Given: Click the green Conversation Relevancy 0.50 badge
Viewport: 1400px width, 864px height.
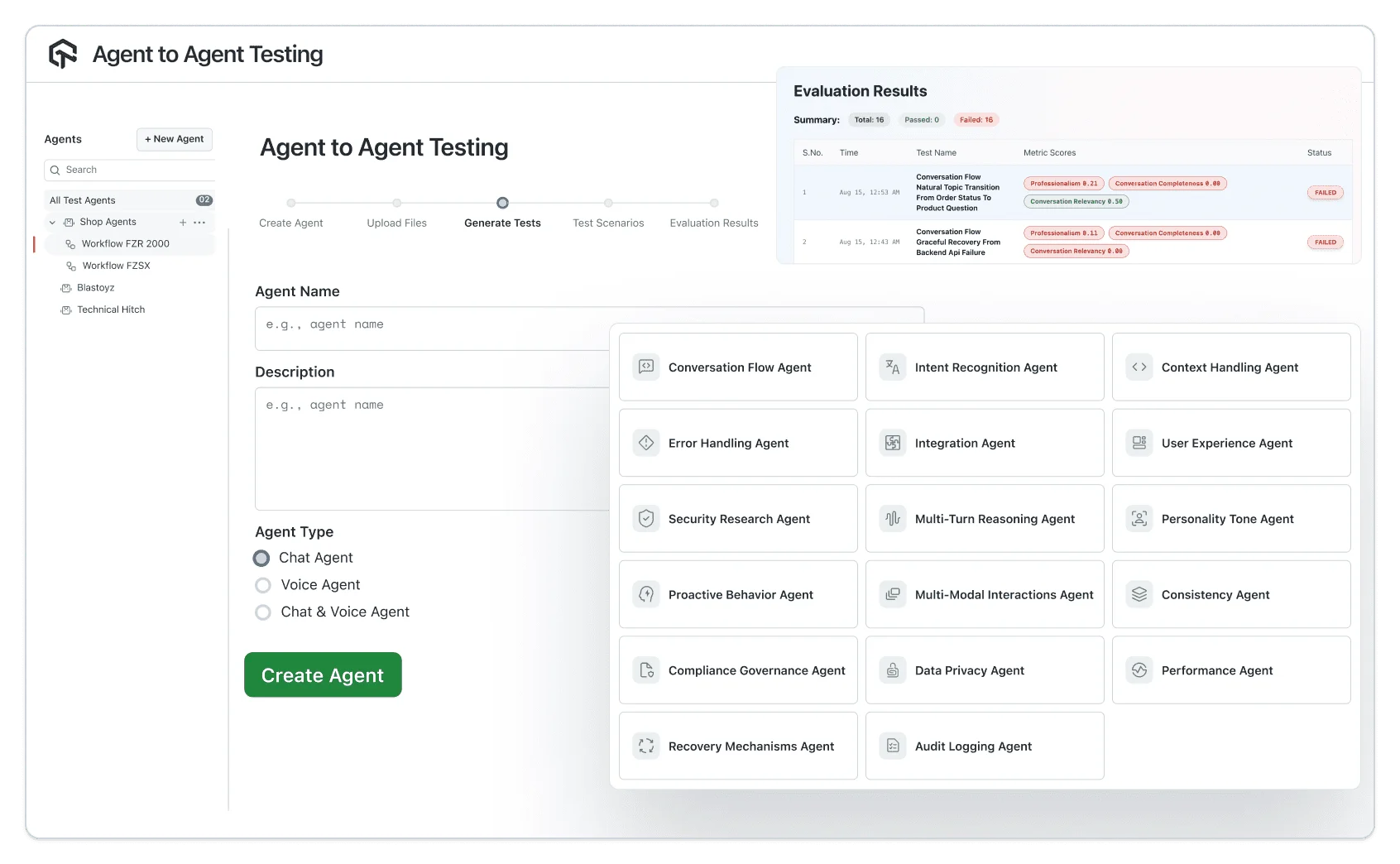Looking at the screenshot, I should click(x=1076, y=201).
